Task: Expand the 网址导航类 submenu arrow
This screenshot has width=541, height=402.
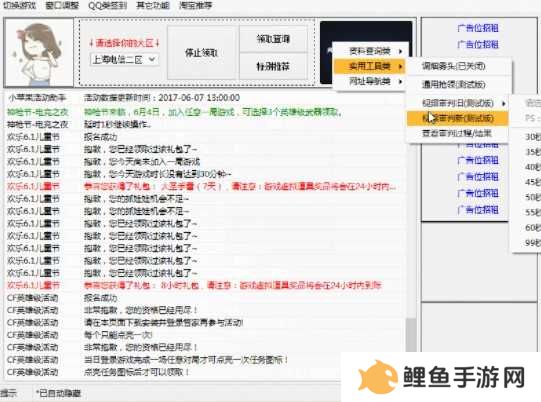Action: [x=400, y=81]
